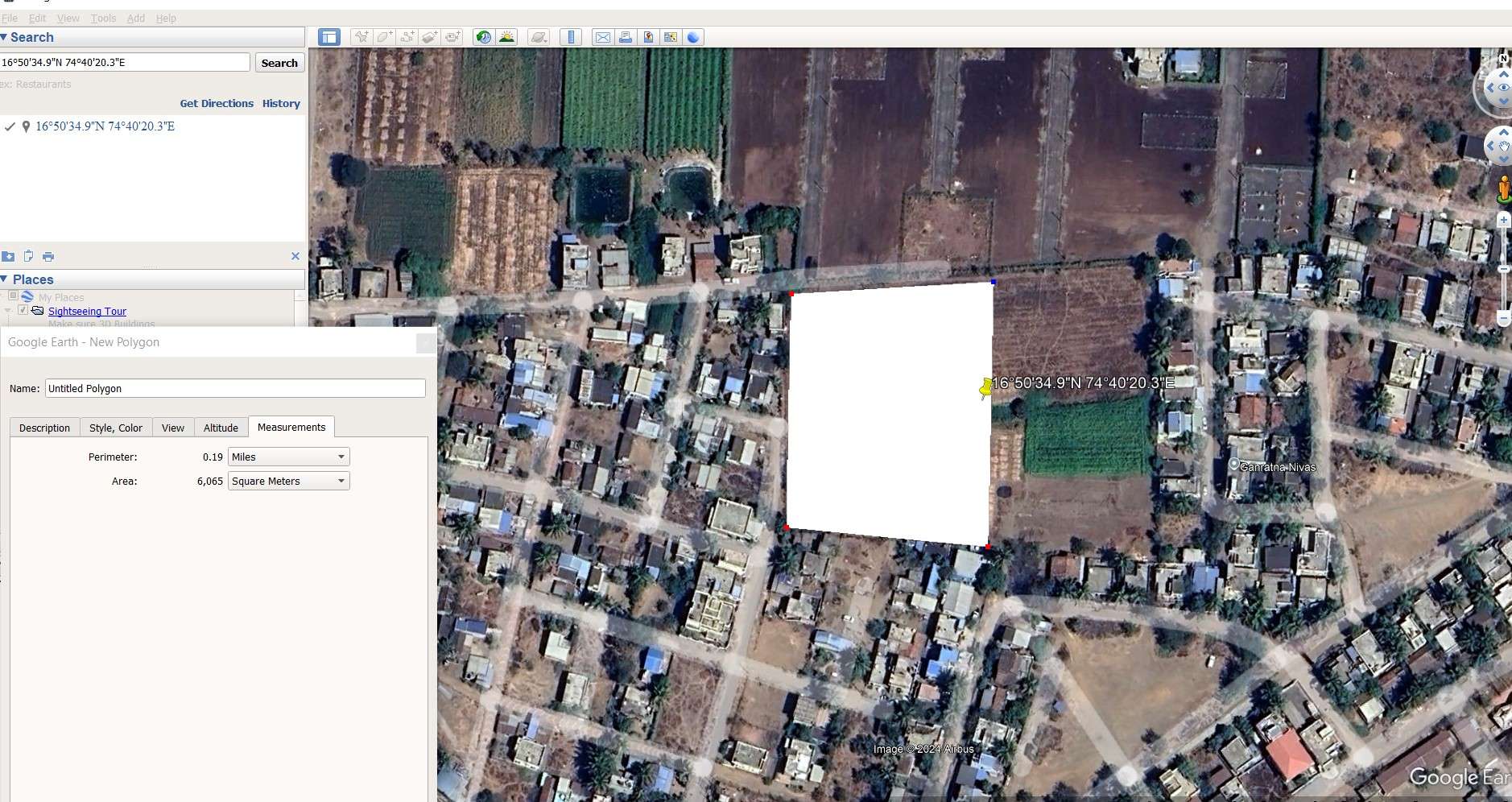View location in Google Maps
Image resolution: width=1512 pixels, height=802 pixels.
670,37
